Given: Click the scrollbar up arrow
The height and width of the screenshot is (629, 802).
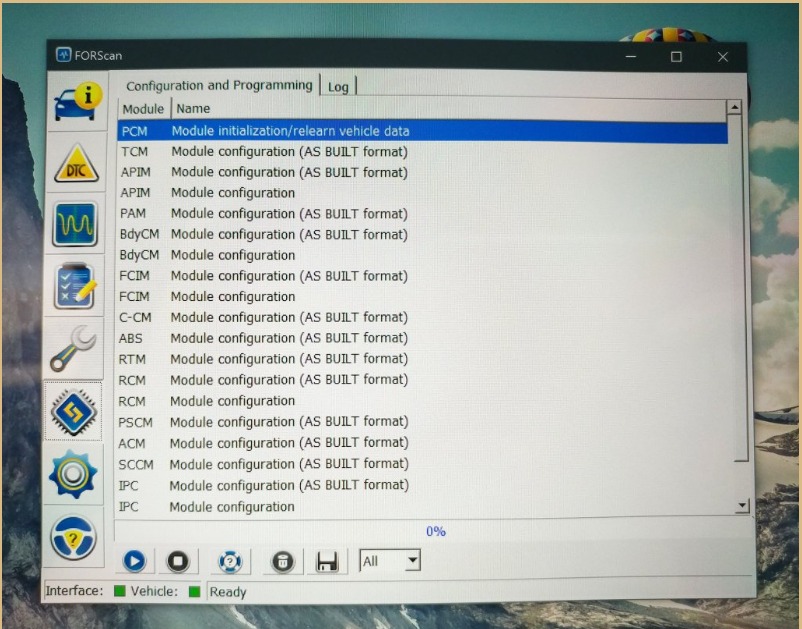Looking at the screenshot, I should 734,107.
